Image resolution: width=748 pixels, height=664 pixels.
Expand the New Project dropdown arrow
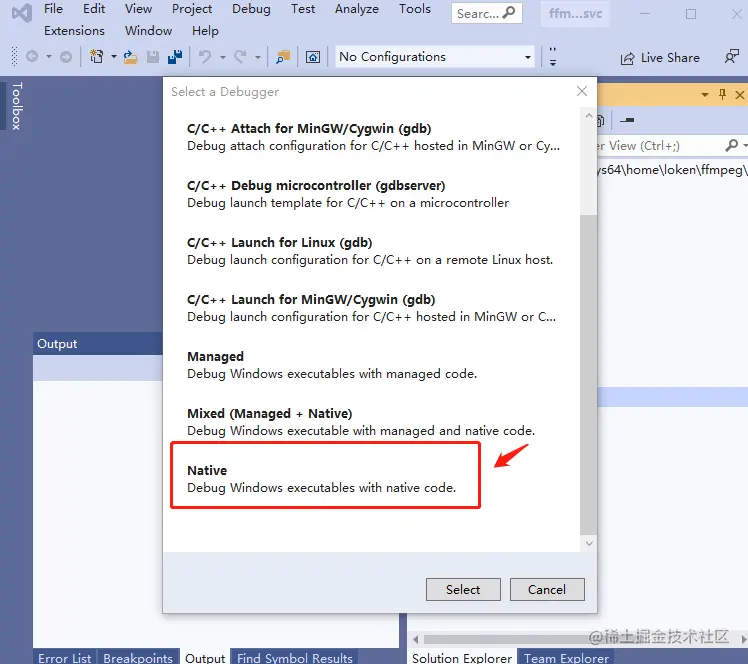pos(114,57)
